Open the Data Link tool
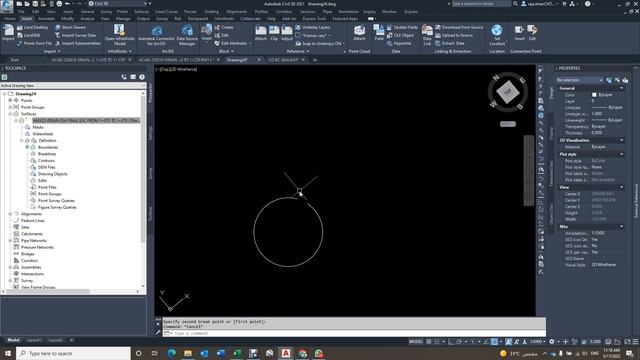The width and height of the screenshot is (640, 360). (x=427, y=34)
